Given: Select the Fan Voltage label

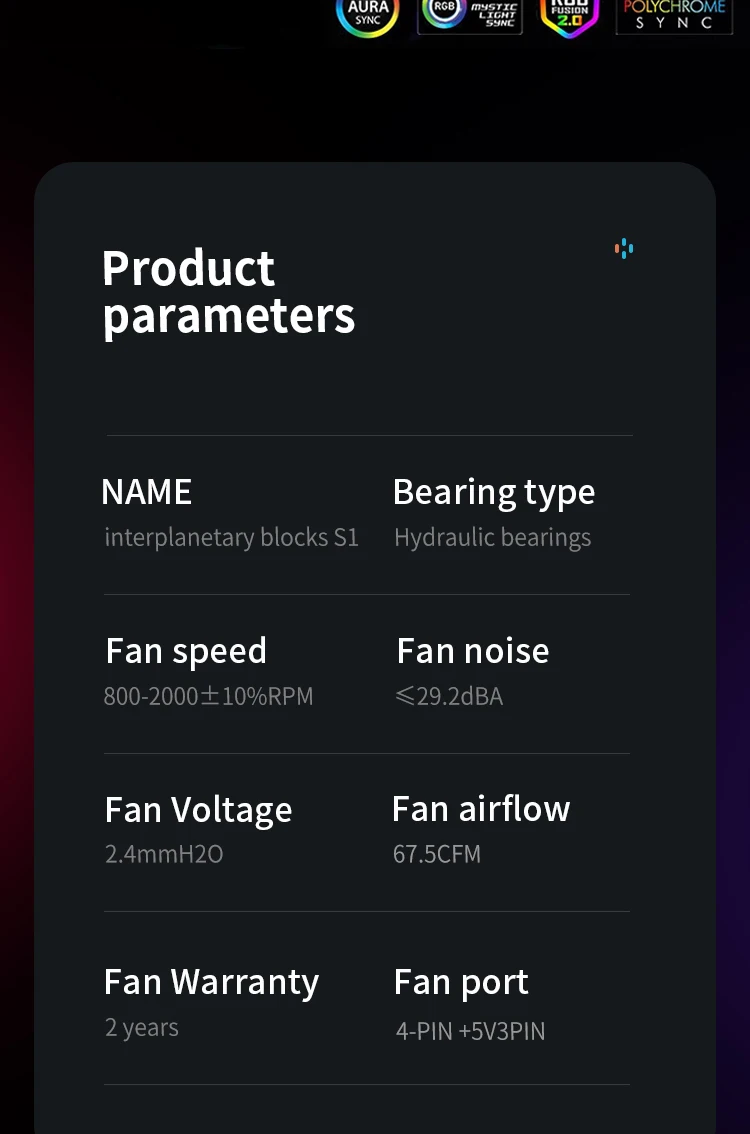Looking at the screenshot, I should point(198,811).
